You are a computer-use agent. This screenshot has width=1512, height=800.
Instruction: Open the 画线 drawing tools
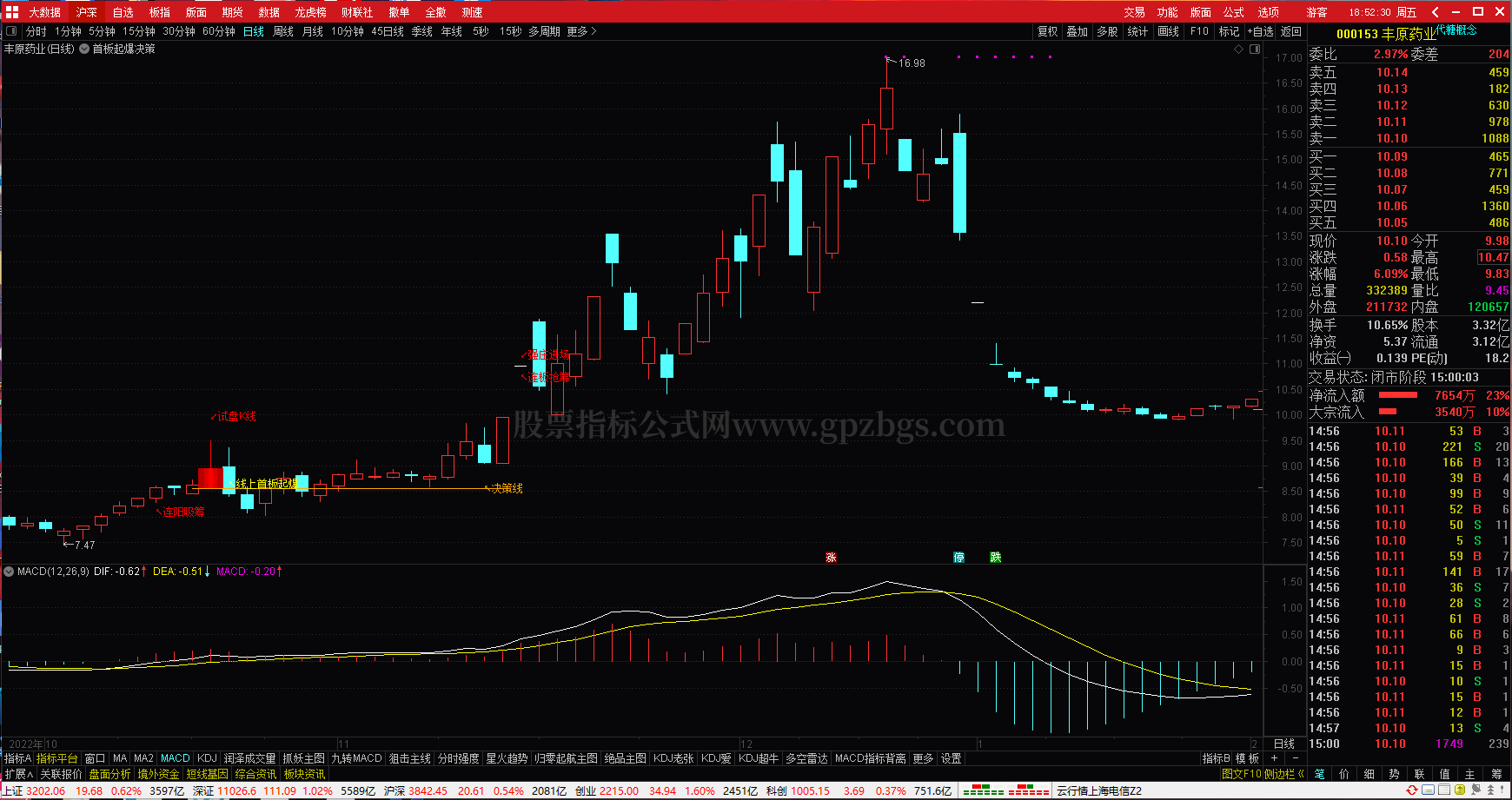(x=1169, y=31)
